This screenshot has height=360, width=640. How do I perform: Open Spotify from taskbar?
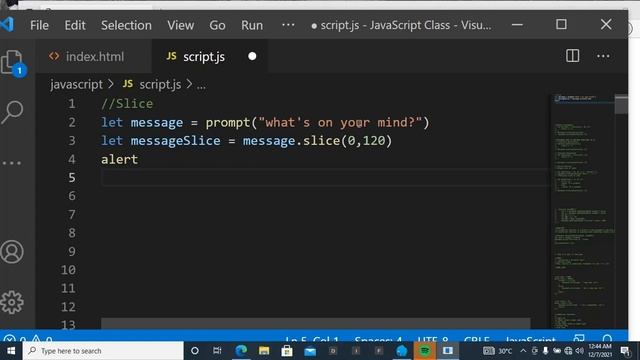[424, 351]
